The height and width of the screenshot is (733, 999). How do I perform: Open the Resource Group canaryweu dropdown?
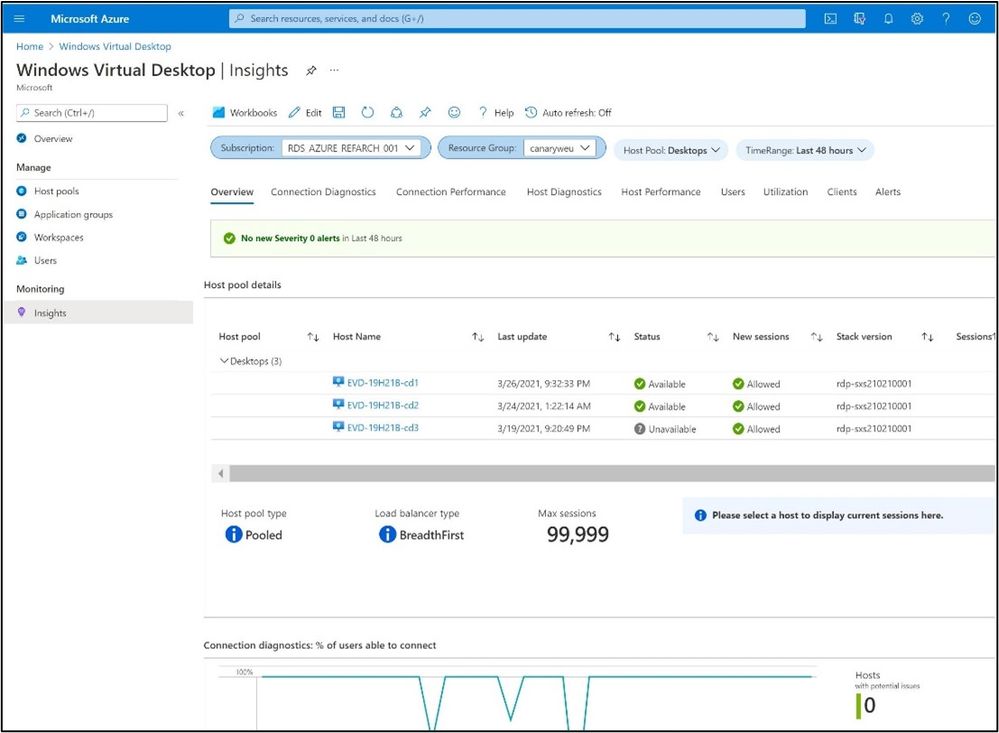click(559, 148)
